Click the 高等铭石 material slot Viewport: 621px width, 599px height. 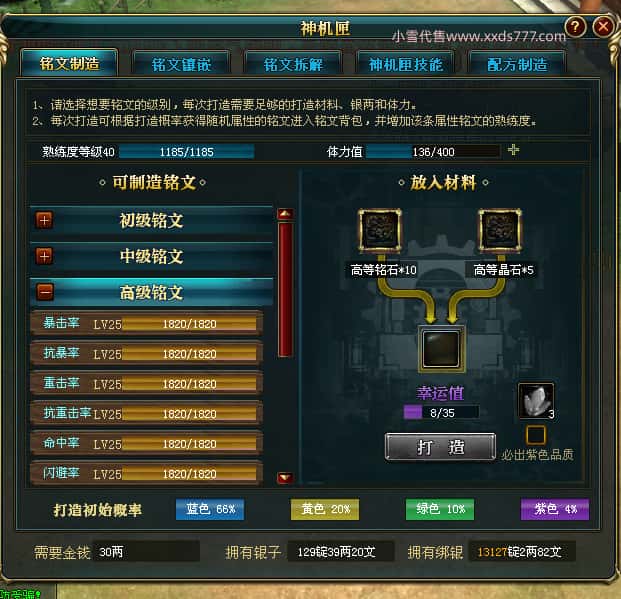(379, 230)
